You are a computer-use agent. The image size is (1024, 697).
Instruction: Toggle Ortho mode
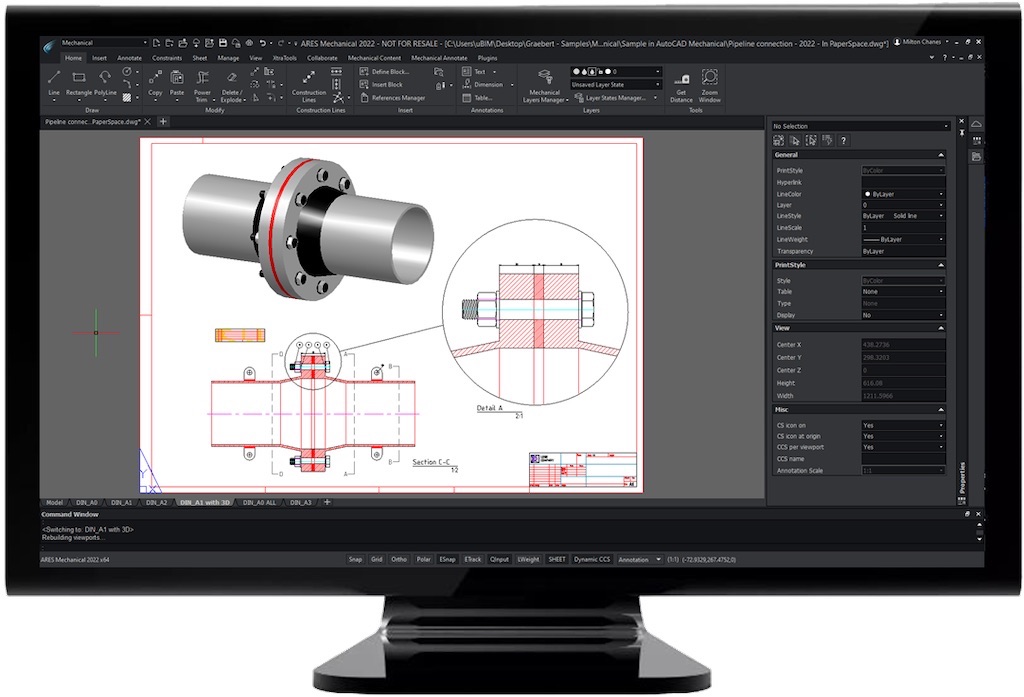point(399,559)
